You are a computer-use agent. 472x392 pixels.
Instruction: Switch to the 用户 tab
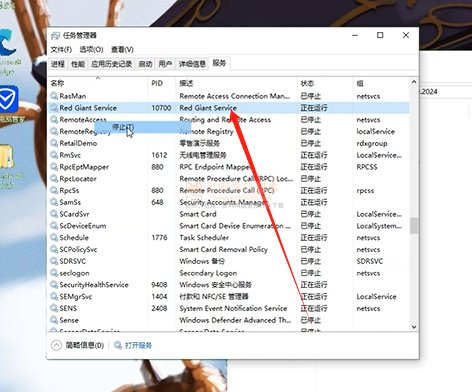[165, 64]
